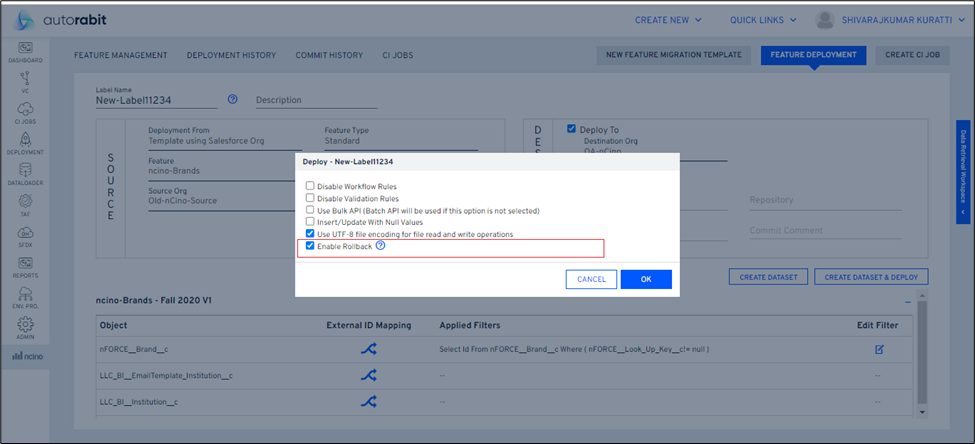Click the Label Name input field
975x444 pixels.
point(156,100)
